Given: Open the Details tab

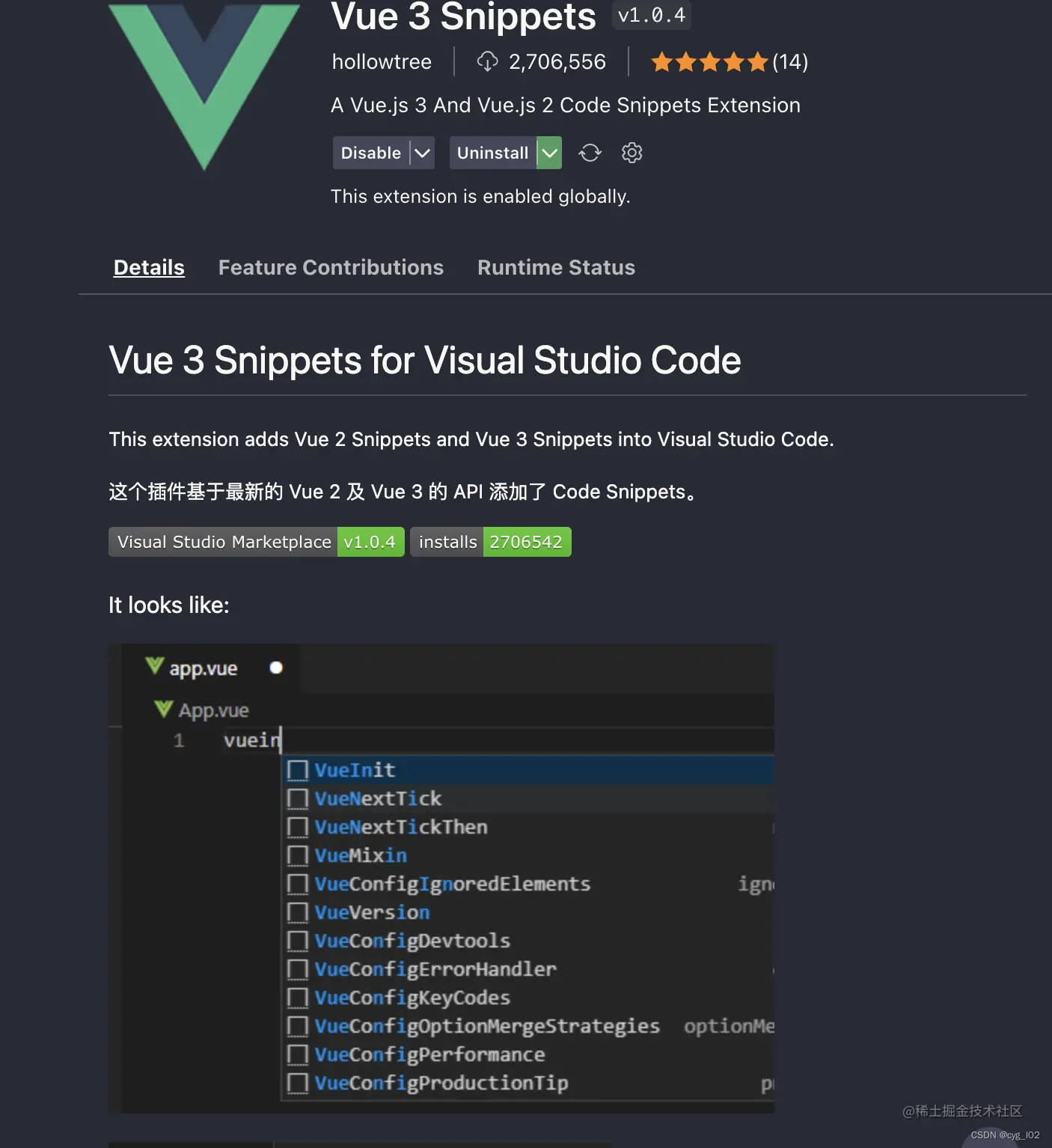Looking at the screenshot, I should (149, 267).
